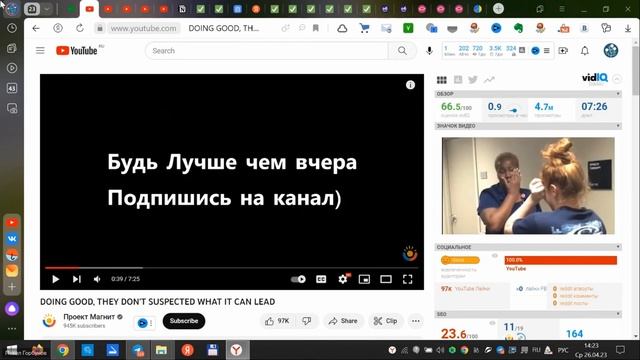Share this video
This screenshot has height=360, width=640.
click(x=343, y=321)
